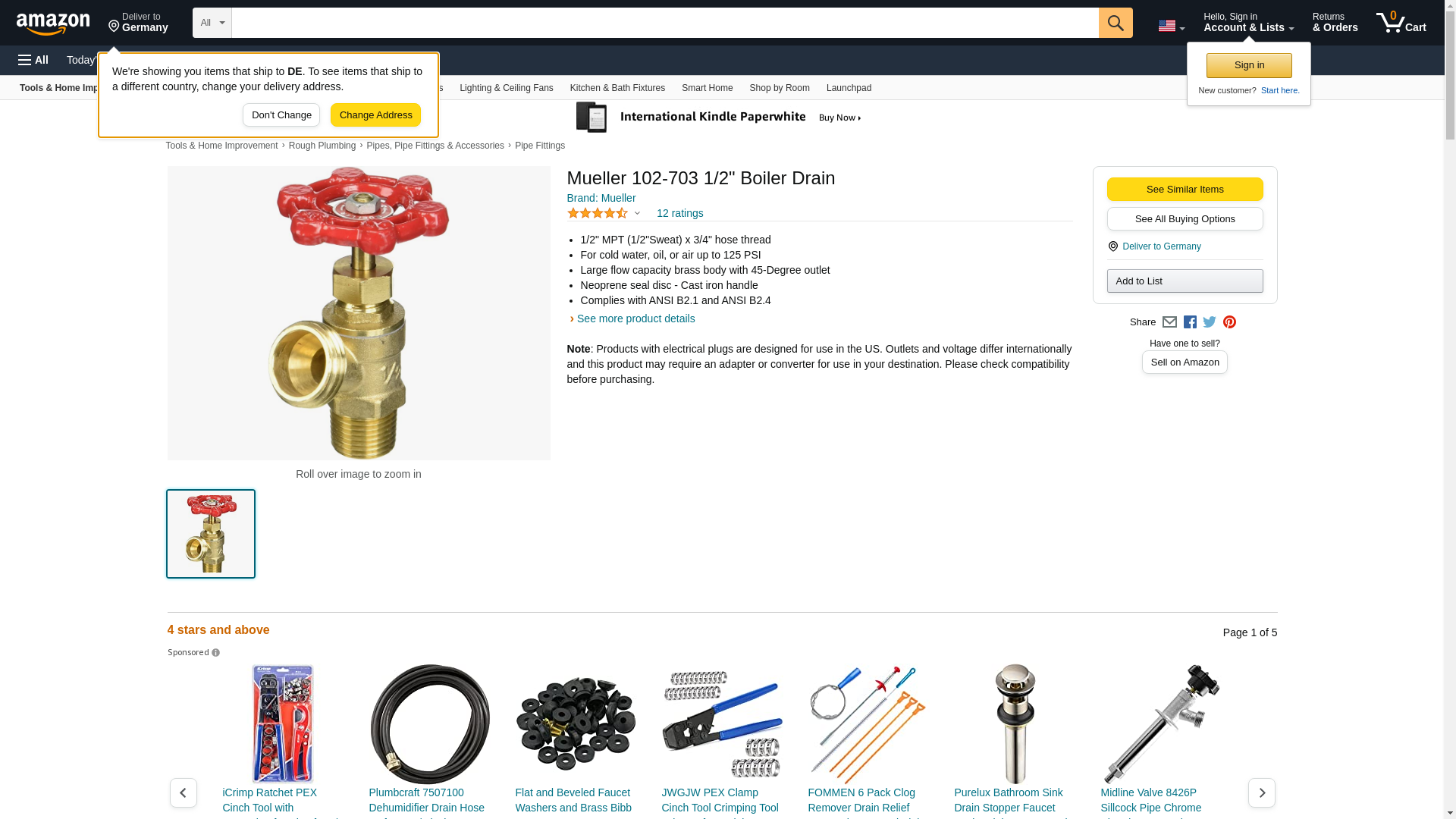Share the product on Twitter

[1210, 322]
